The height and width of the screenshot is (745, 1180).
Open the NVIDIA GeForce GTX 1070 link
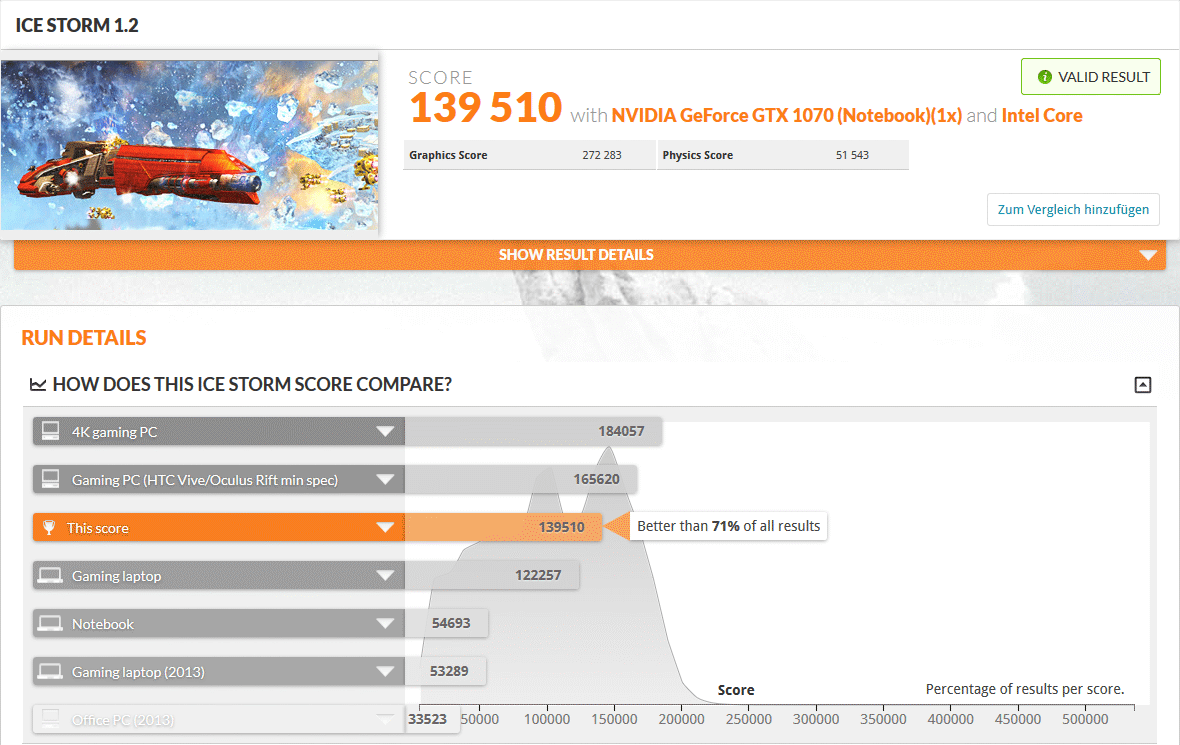click(786, 115)
